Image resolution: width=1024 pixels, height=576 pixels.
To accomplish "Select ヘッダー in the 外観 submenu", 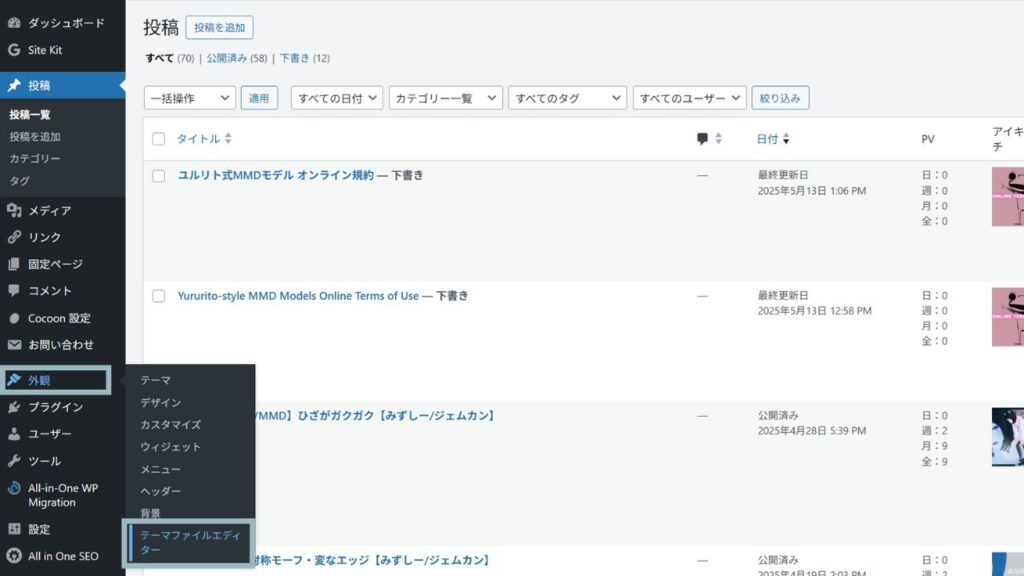I will [161, 491].
